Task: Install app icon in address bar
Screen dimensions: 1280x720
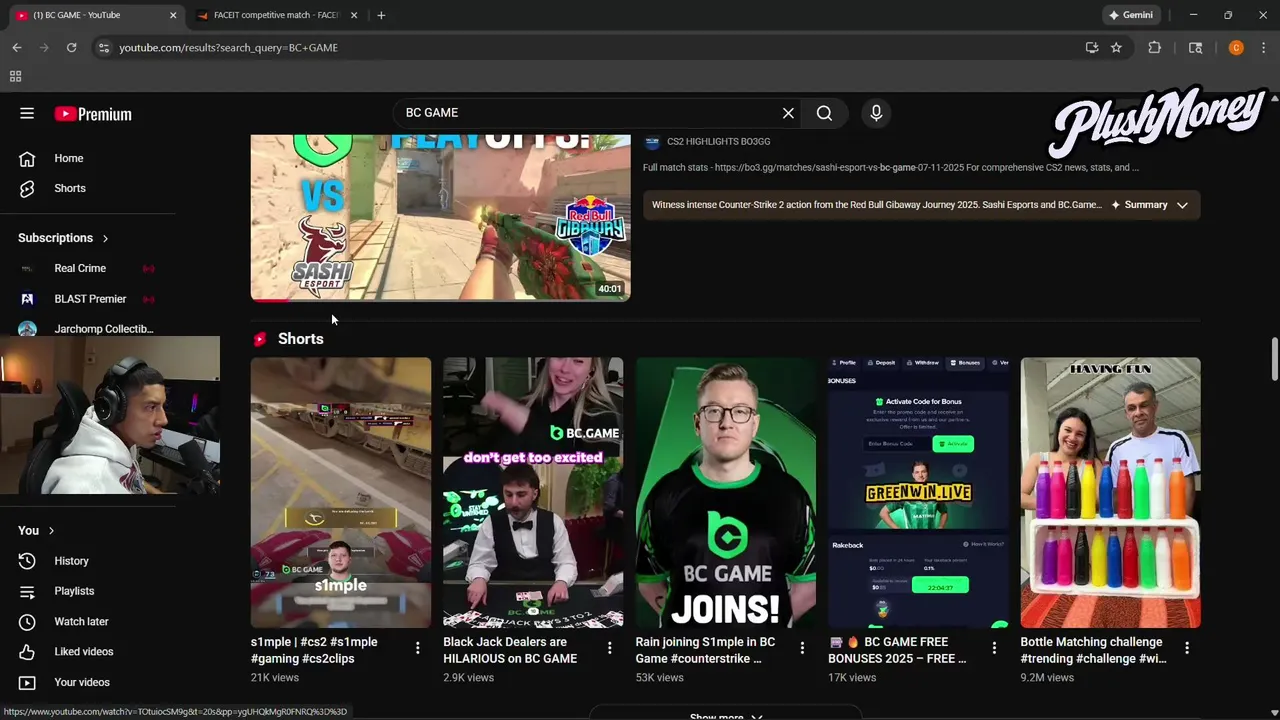Action: point(1091,47)
